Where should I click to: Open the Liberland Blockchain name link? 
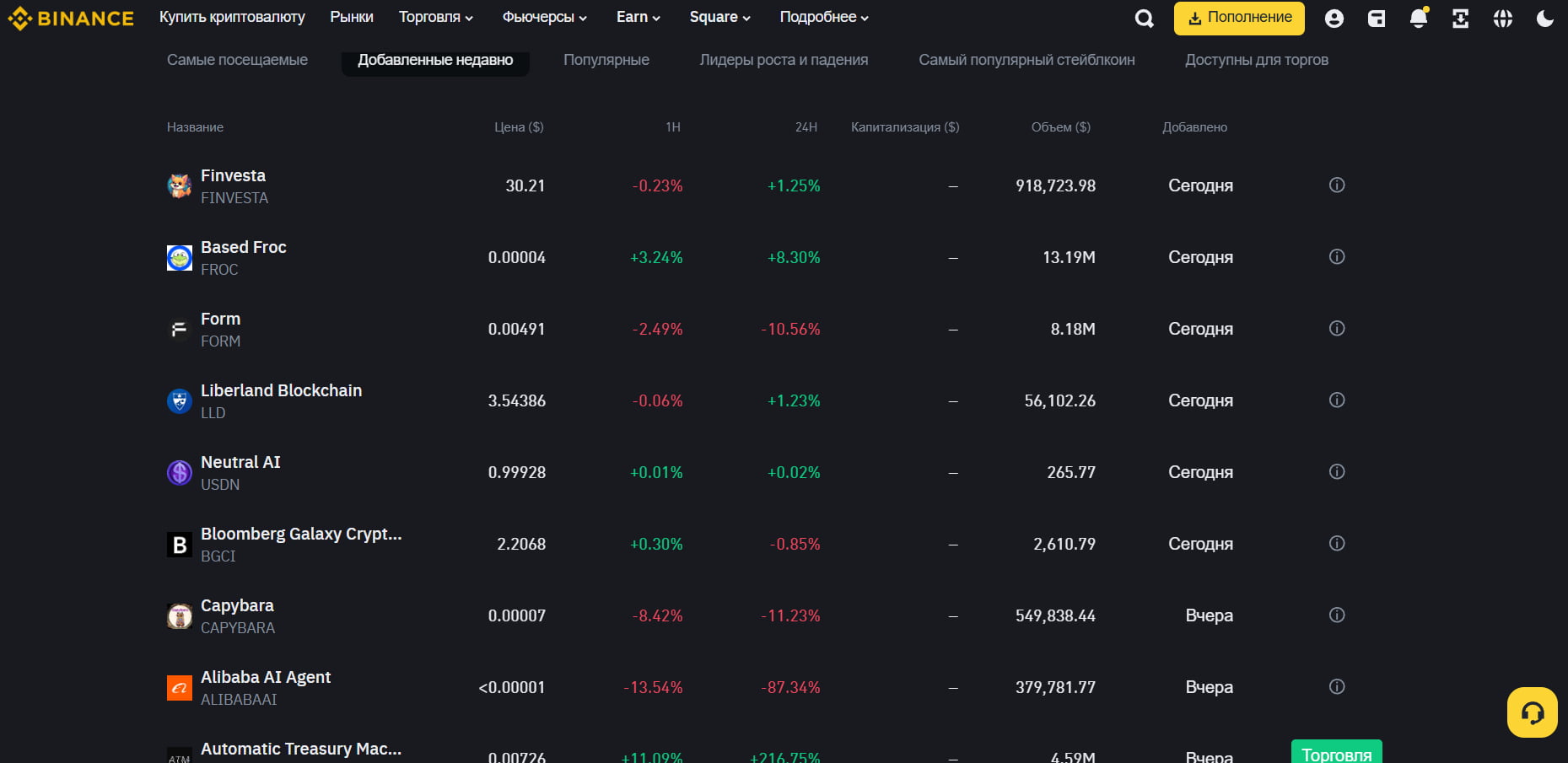click(281, 390)
